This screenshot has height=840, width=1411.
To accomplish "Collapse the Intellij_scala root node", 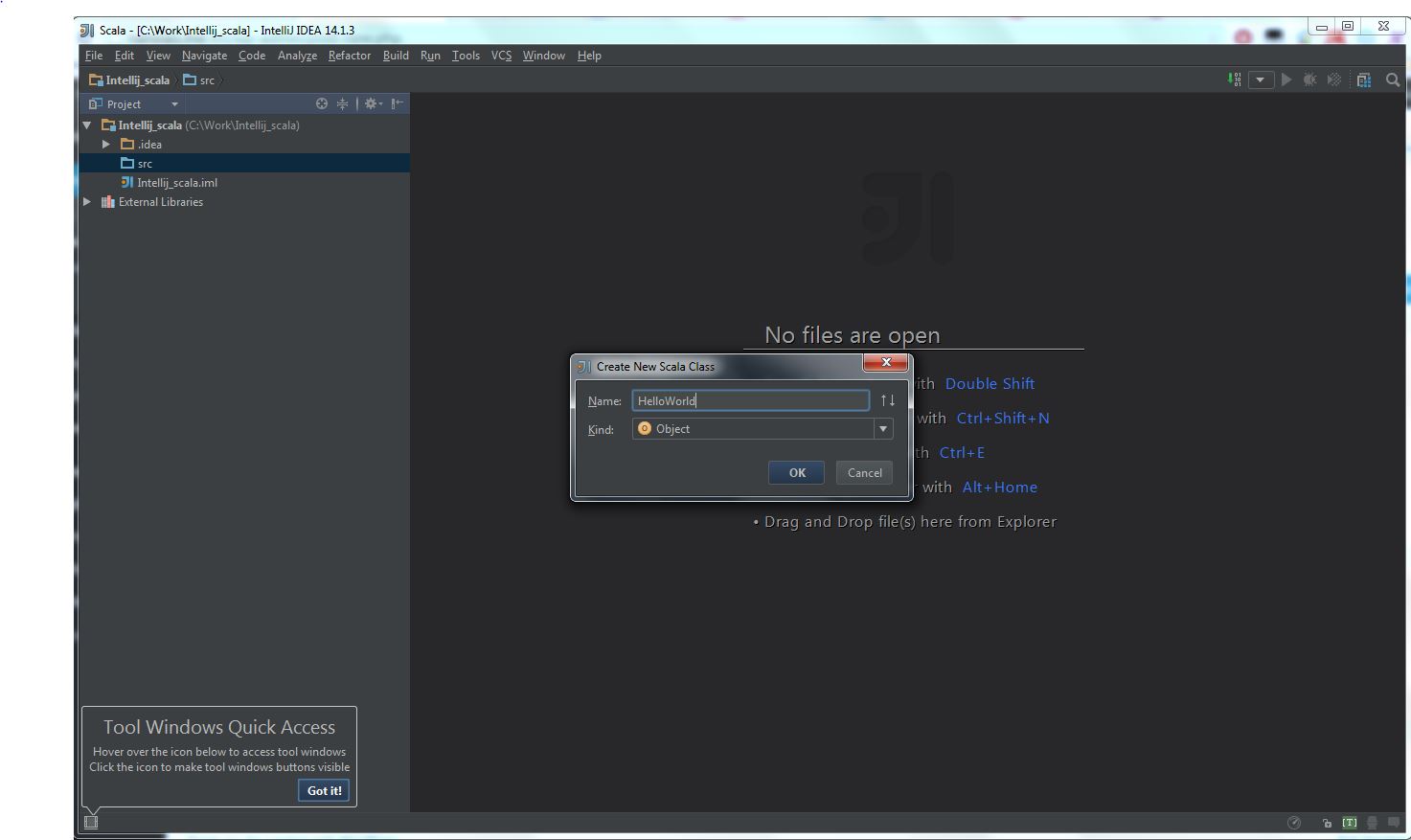I will (87, 125).
